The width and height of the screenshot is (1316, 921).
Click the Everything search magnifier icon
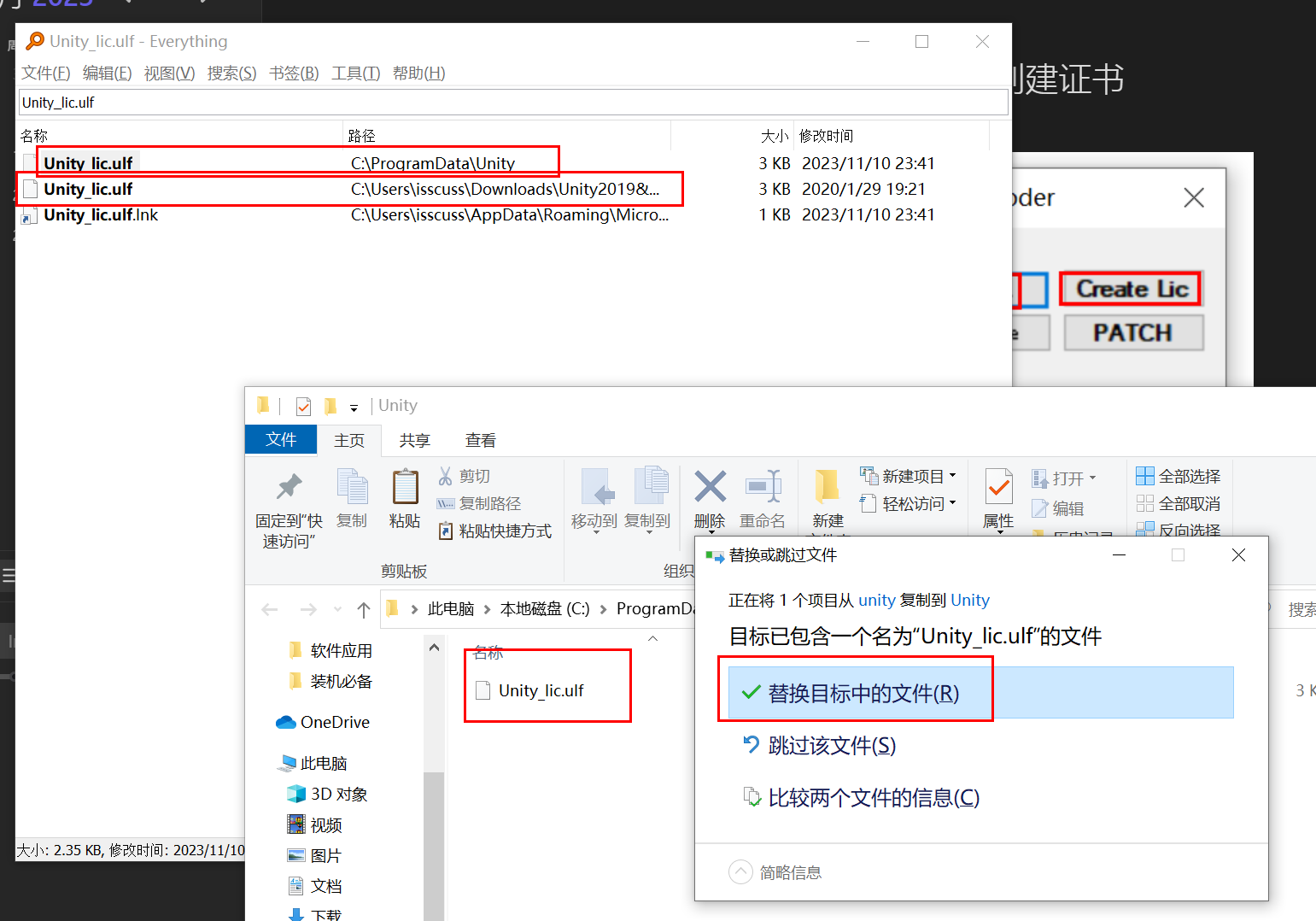click(x=35, y=41)
